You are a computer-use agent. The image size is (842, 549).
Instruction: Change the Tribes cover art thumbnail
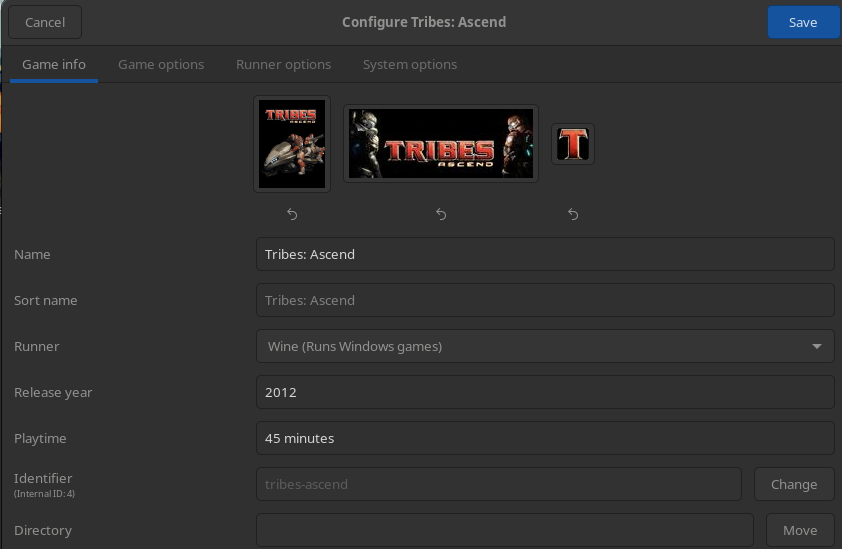[x=292, y=144]
